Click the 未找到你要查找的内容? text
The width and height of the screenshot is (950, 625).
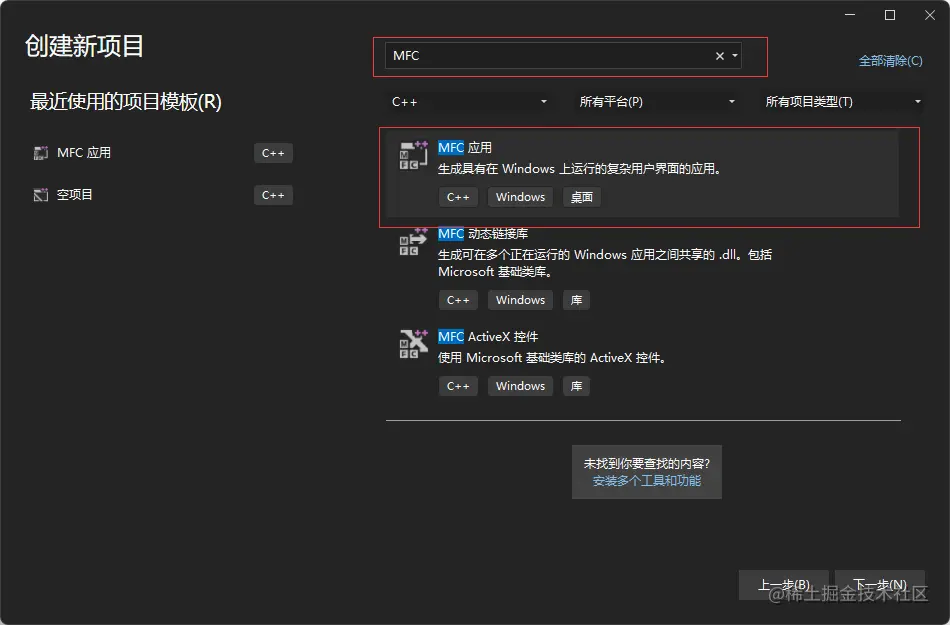[x=646, y=464]
